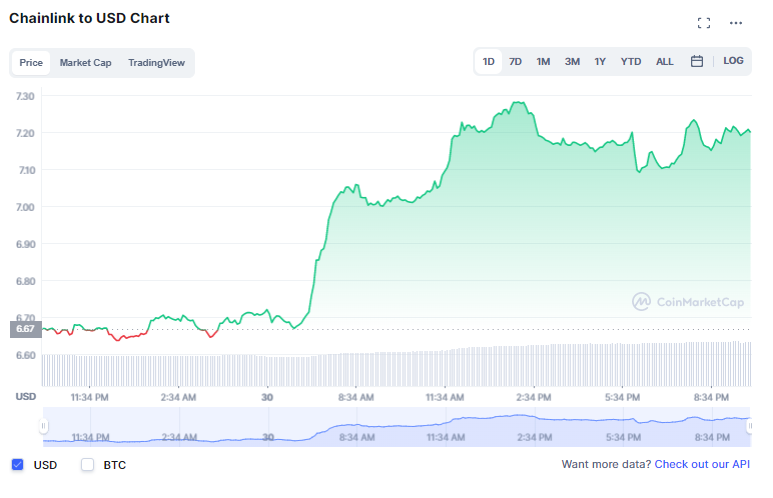Image resolution: width=773 pixels, height=498 pixels.
Task: Open the three-dot more options menu
Action: pyautogui.click(x=736, y=23)
